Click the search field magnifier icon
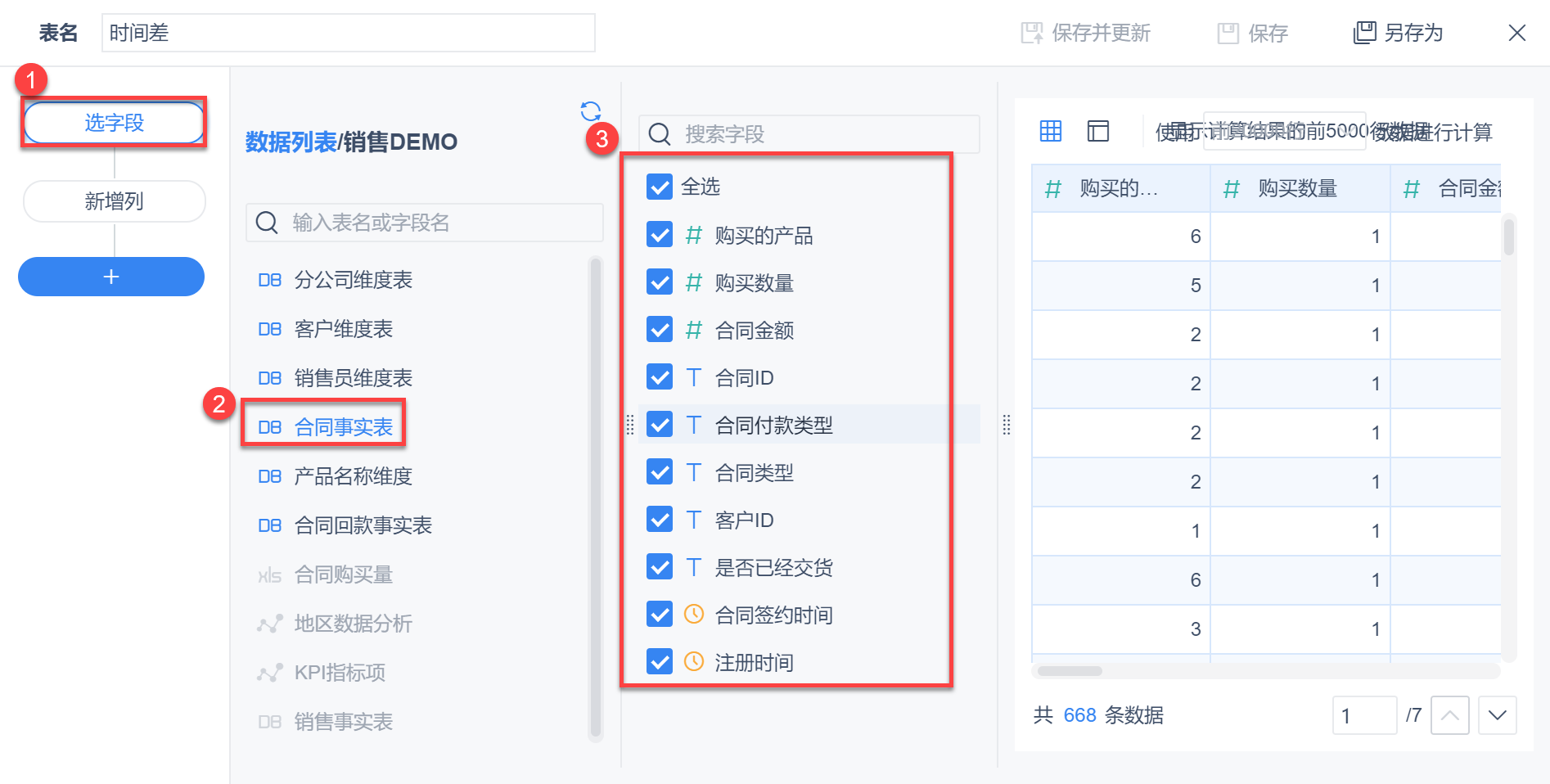1550x784 pixels. tap(660, 134)
